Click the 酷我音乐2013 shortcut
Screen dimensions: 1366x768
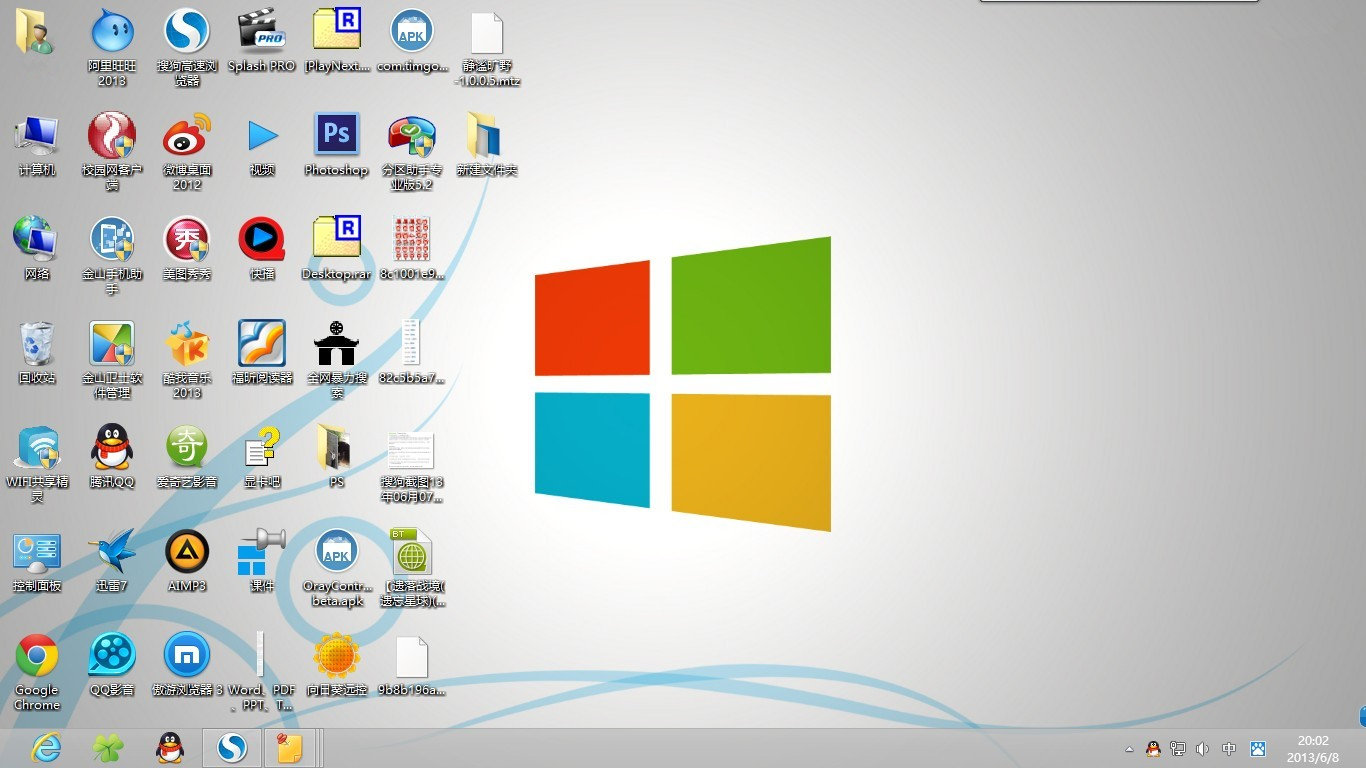187,359
